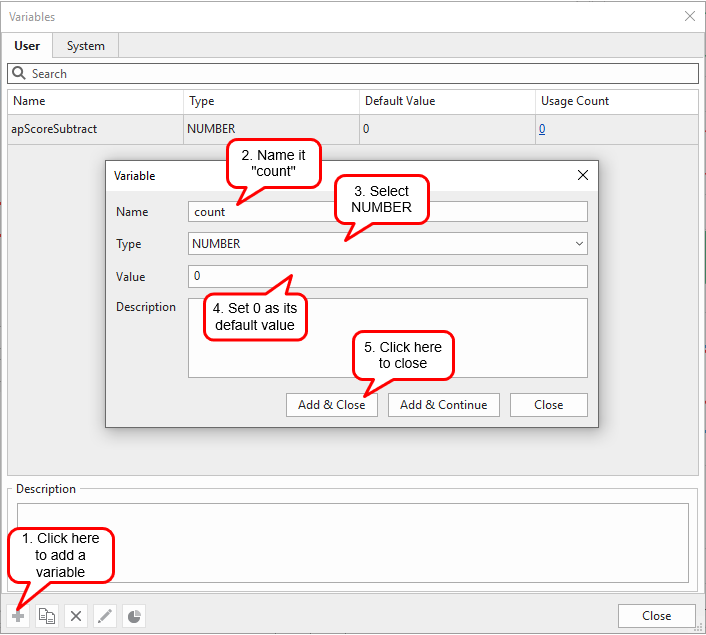Click the search magnifier icon

tap(19, 73)
